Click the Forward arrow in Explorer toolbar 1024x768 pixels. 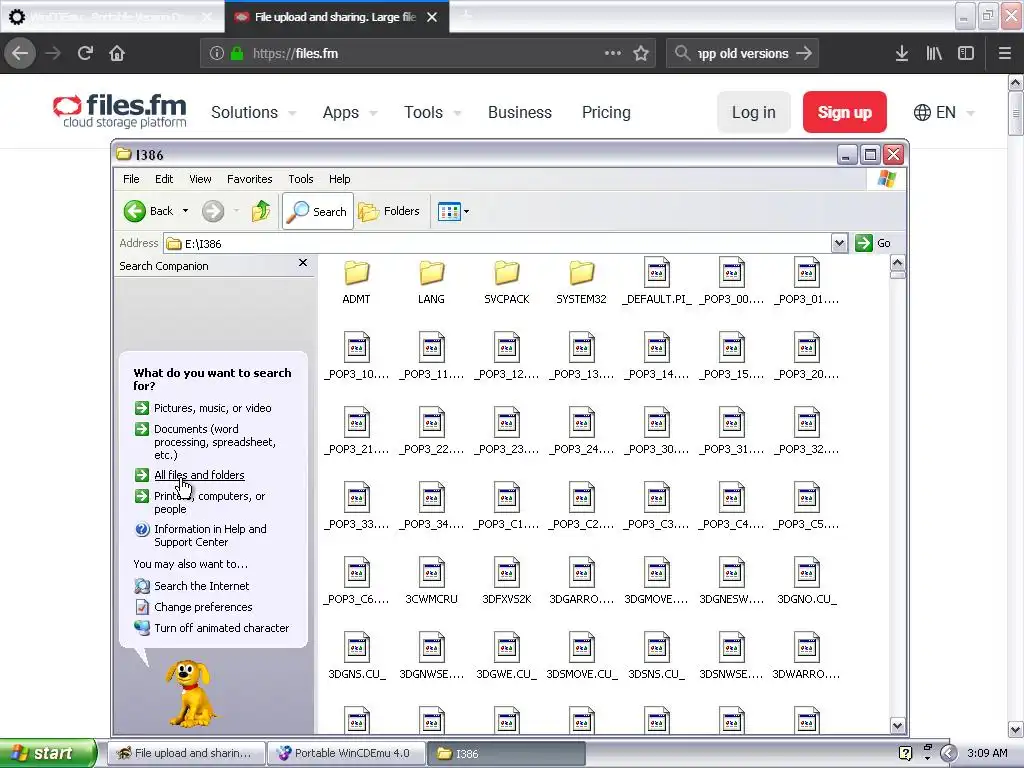tap(213, 211)
